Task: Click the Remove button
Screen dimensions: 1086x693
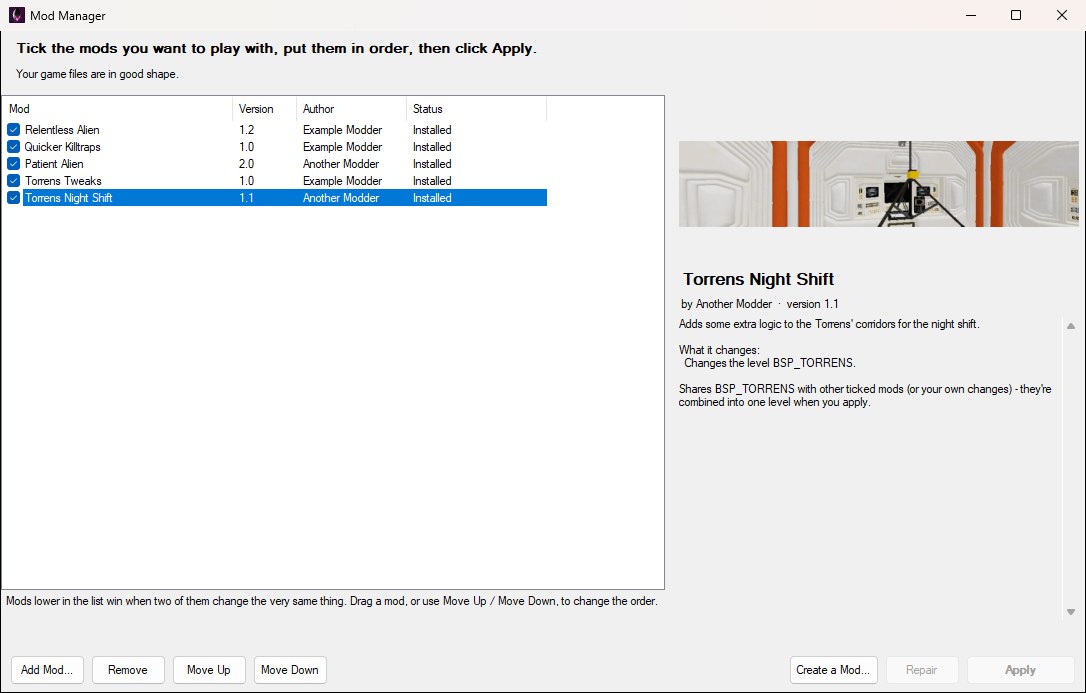Action: 128,669
